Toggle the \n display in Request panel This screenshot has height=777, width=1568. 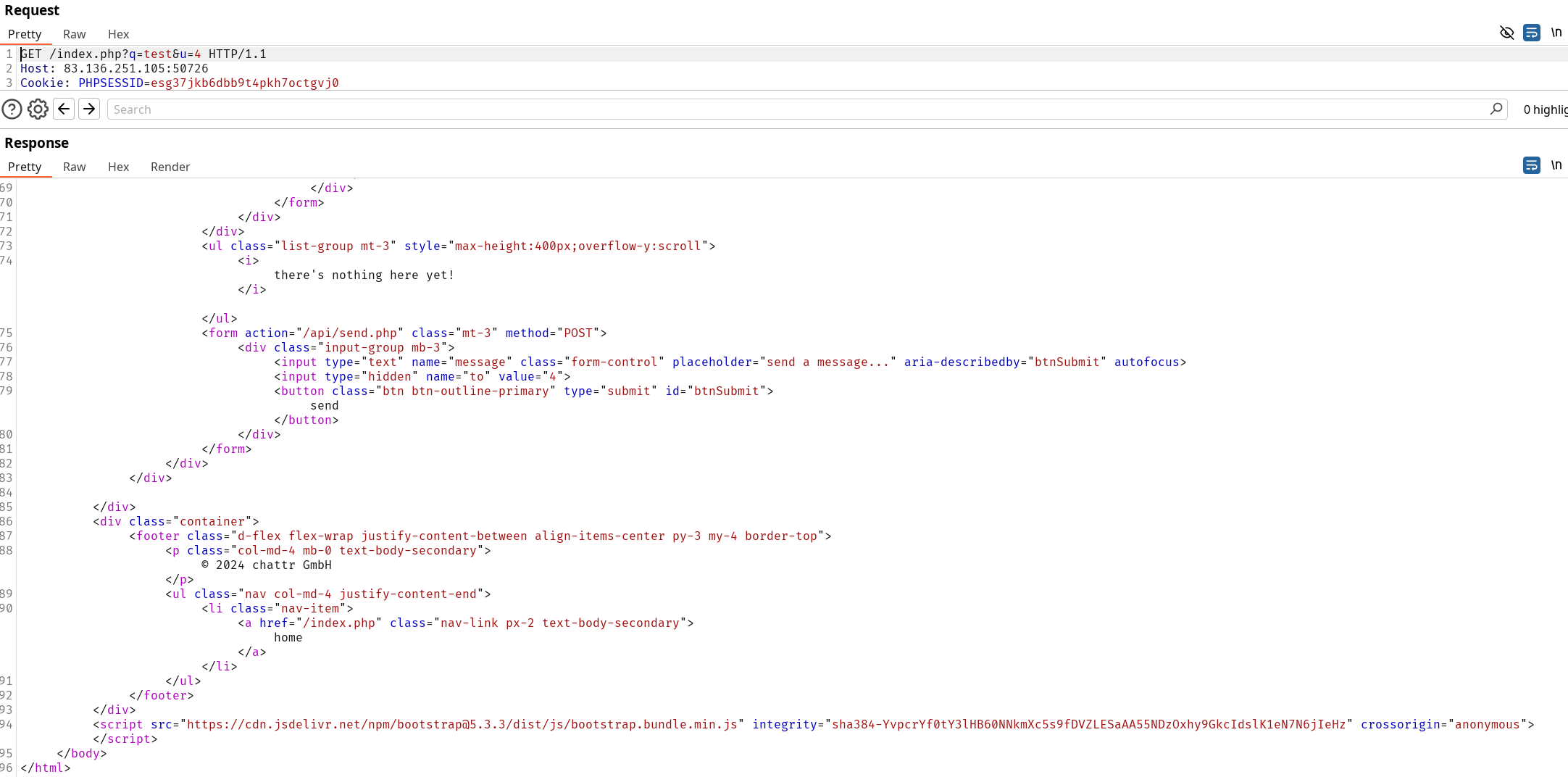coord(1556,33)
